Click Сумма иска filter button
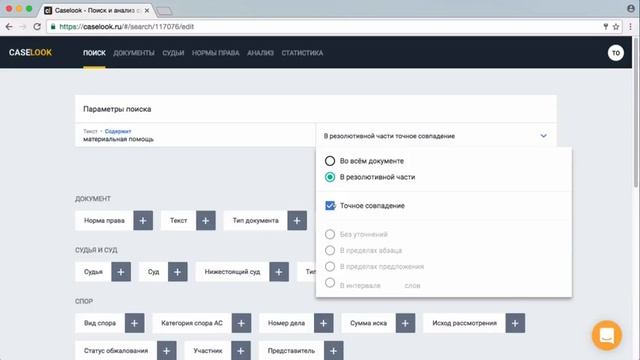Screen dimensions: 640x360 coord(368,323)
